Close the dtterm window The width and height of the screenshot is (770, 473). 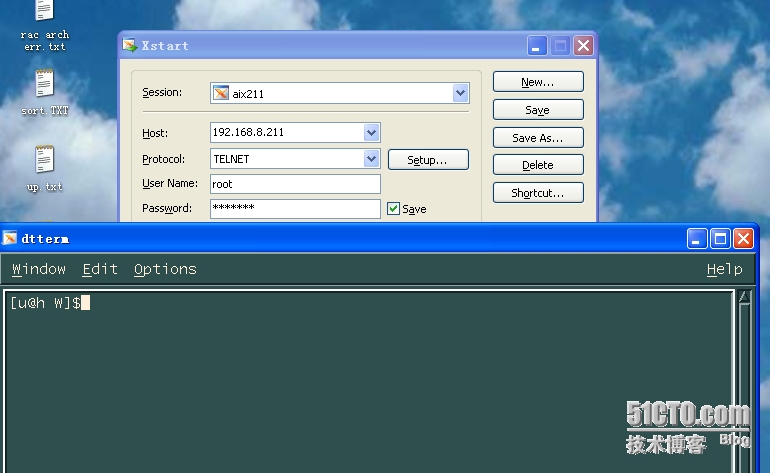pyautogui.click(x=743, y=239)
